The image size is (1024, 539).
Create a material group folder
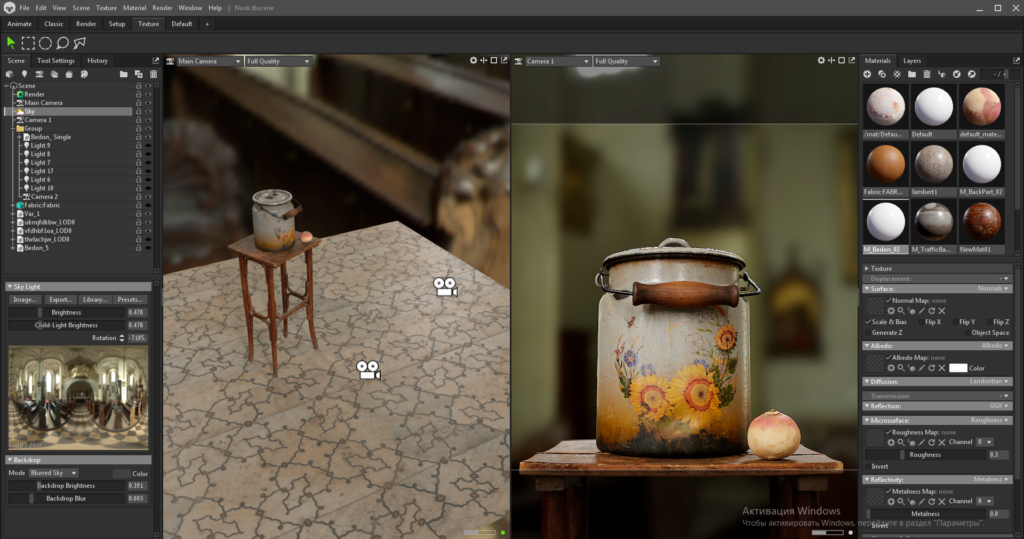click(x=912, y=74)
